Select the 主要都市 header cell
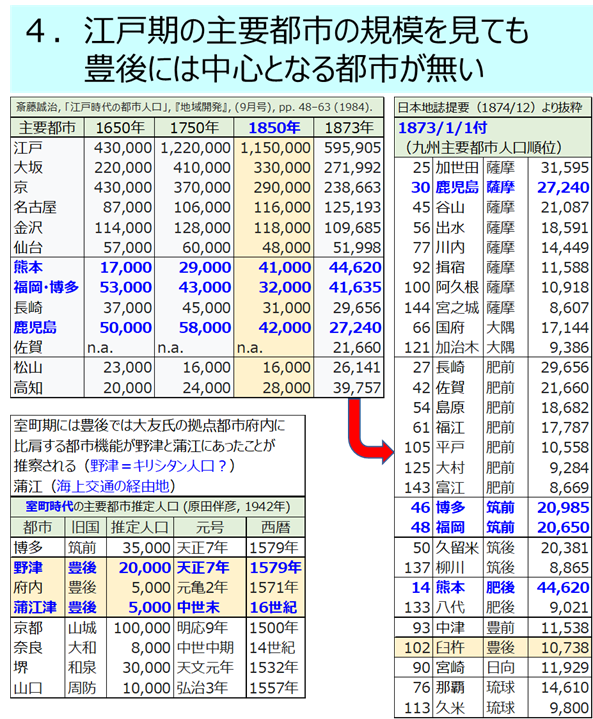The image size is (593, 719). coord(47,127)
